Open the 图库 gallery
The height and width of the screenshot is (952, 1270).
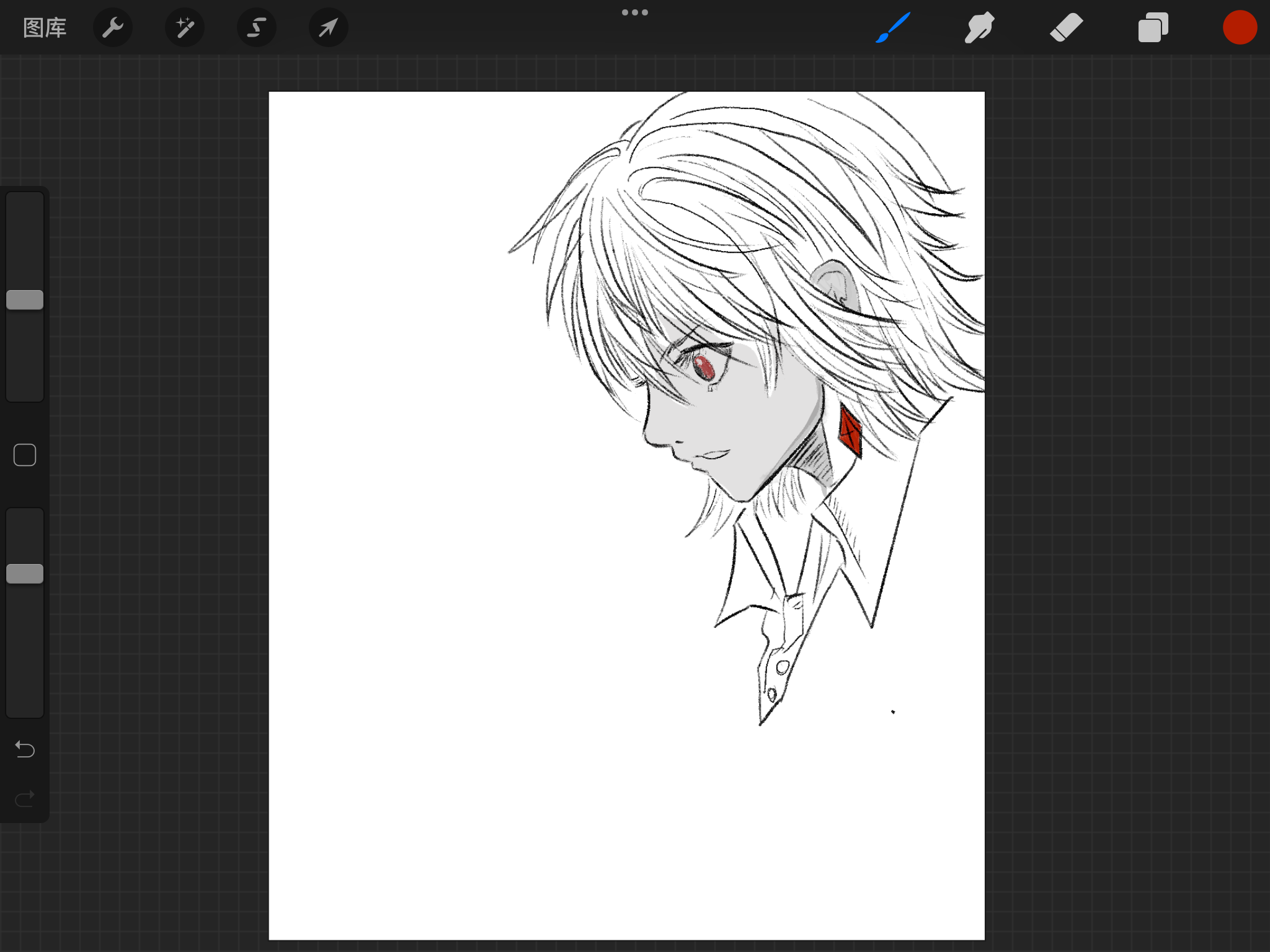pyautogui.click(x=45, y=28)
